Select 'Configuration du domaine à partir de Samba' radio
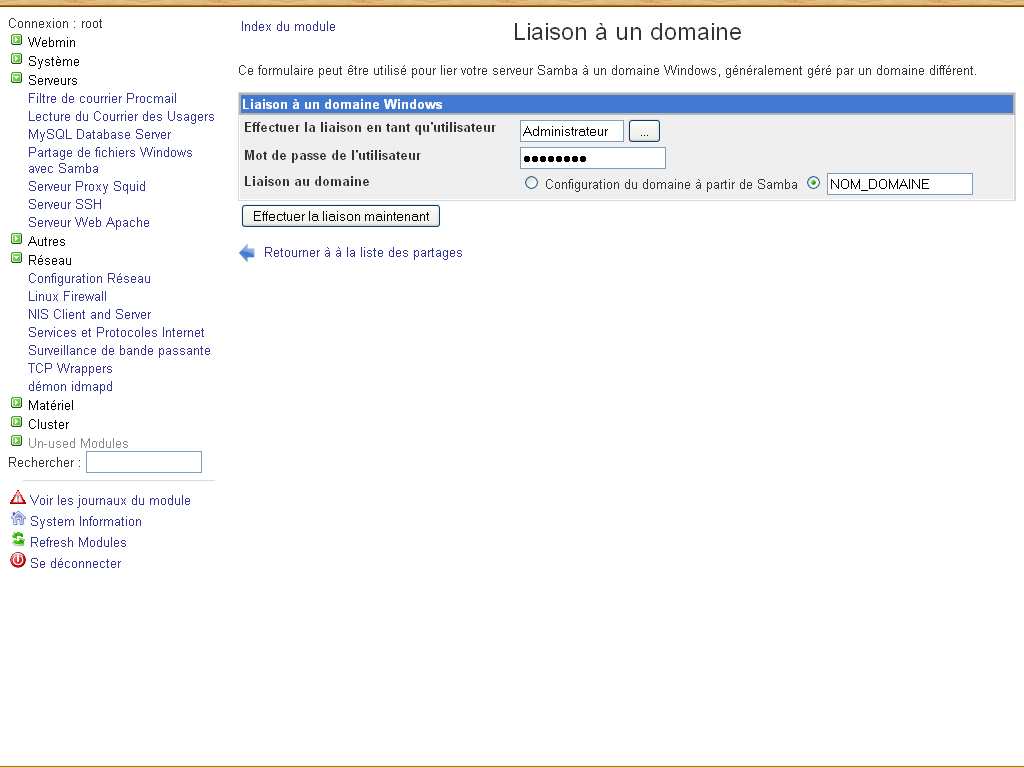The width and height of the screenshot is (1024, 768). click(x=532, y=183)
